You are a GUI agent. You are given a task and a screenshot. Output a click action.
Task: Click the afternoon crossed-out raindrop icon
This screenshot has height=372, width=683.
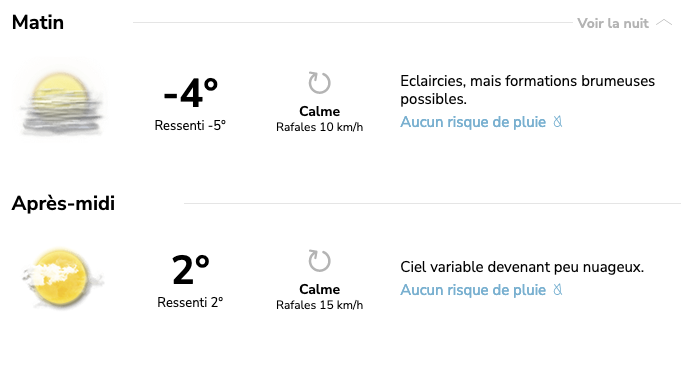pyautogui.click(x=558, y=289)
